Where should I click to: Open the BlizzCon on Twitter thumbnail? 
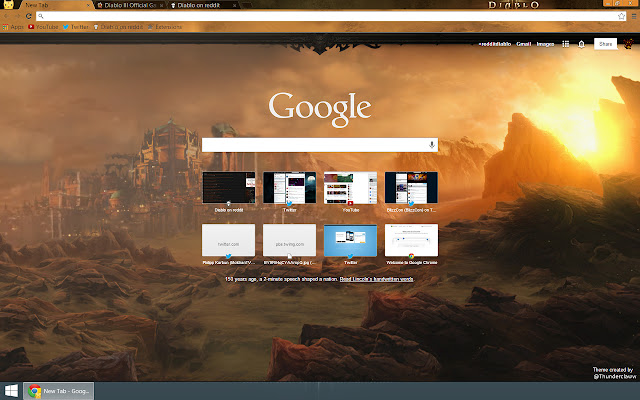pyautogui.click(x=411, y=188)
